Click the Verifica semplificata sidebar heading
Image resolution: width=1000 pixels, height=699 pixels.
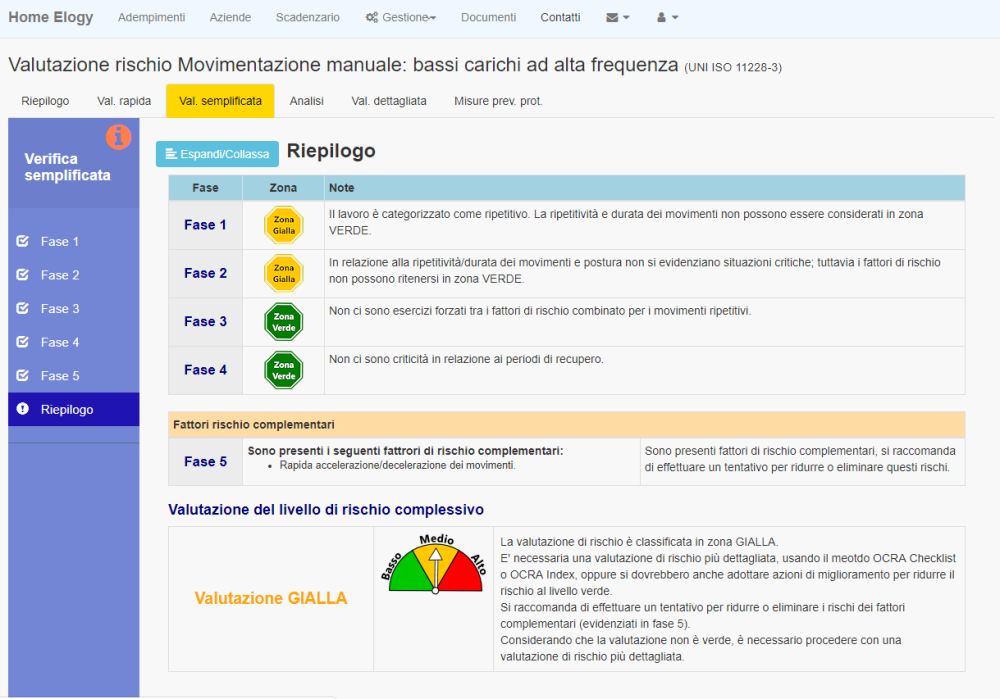pos(68,167)
